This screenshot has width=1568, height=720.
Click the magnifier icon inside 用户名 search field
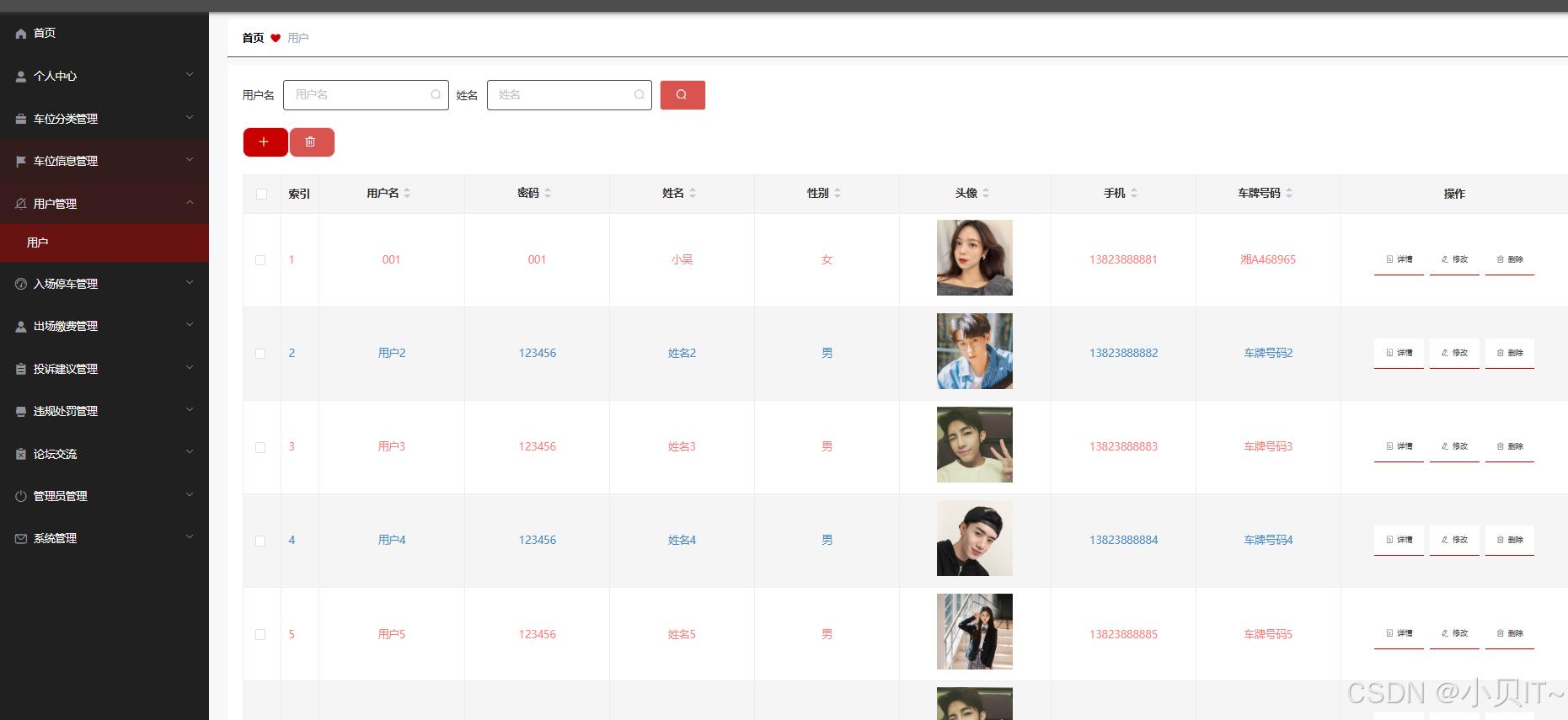click(x=436, y=95)
